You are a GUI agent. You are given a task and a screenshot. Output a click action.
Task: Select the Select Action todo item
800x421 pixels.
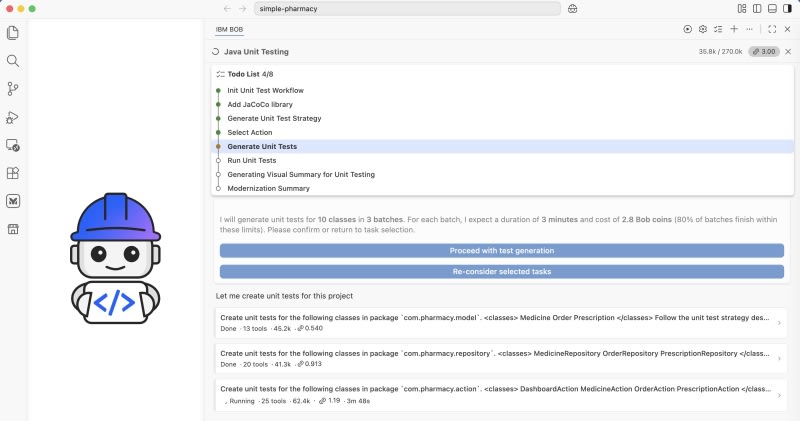pyautogui.click(x=249, y=132)
